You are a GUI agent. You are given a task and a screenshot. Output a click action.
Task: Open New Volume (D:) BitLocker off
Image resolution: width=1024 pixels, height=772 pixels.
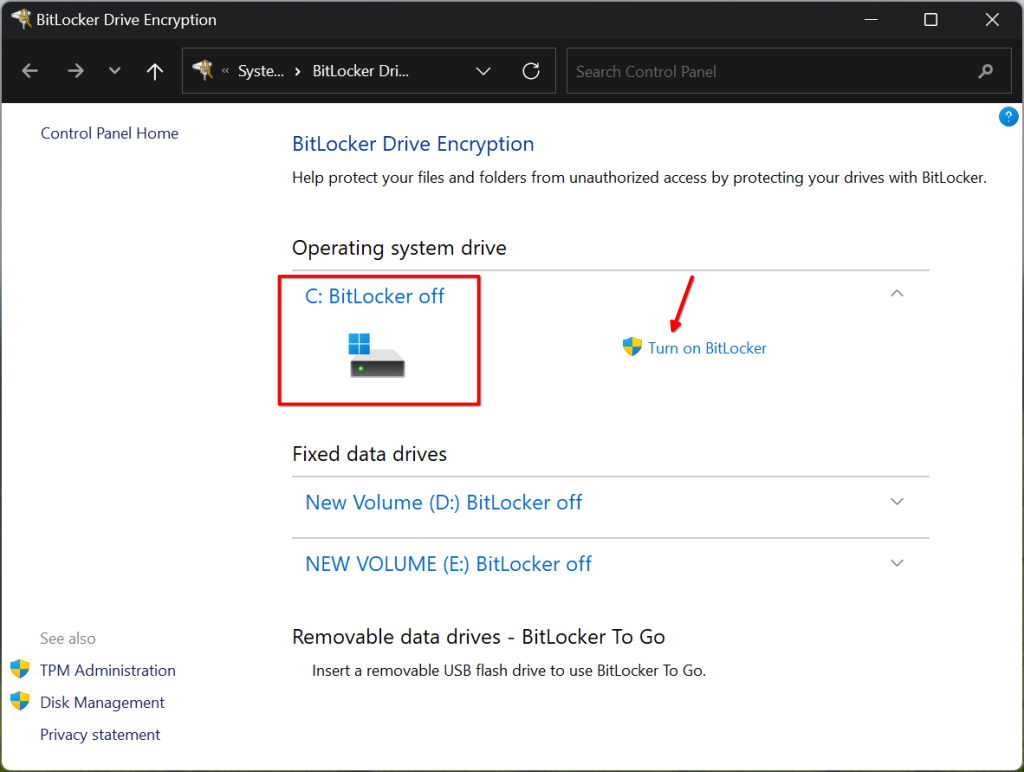click(443, 502)
